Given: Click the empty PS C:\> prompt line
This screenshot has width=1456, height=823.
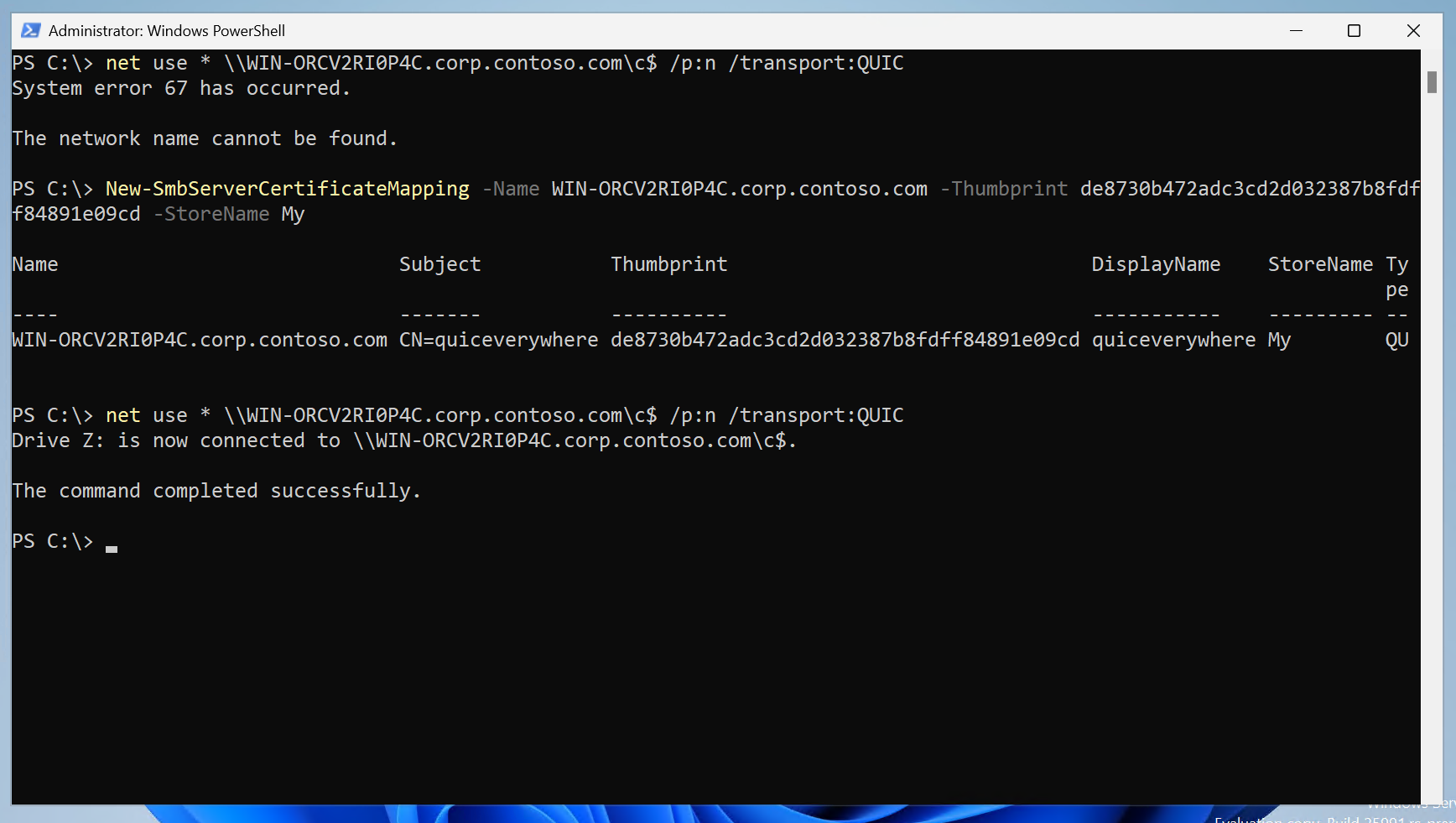Looking at the screenshot, I should coord(52,541).
